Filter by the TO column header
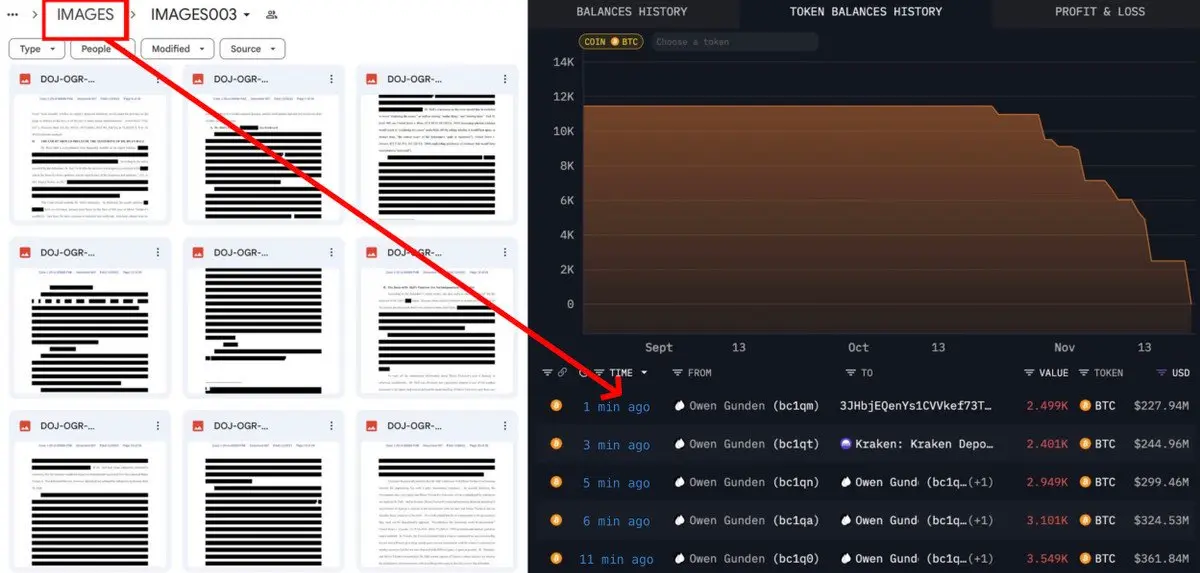This screenshot has width=1200, height=573. point(859,373)
